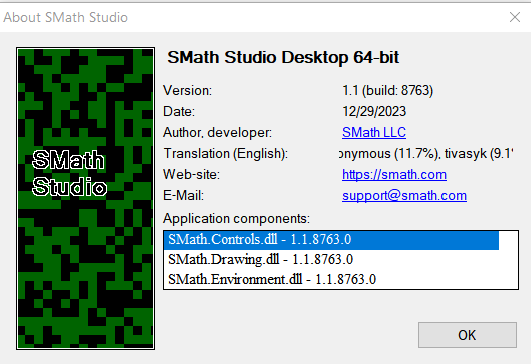This screenshot has width=531, height=364.
Task: Click the Author, developer label
Action: click(217, 132)
